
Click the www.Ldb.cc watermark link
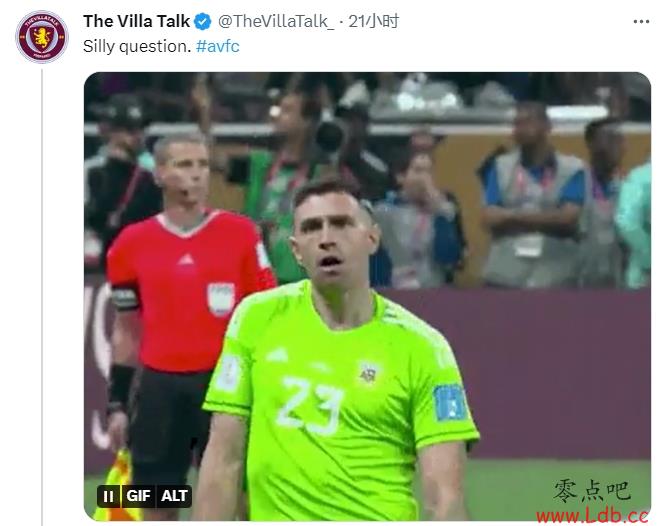coord(593,516)
